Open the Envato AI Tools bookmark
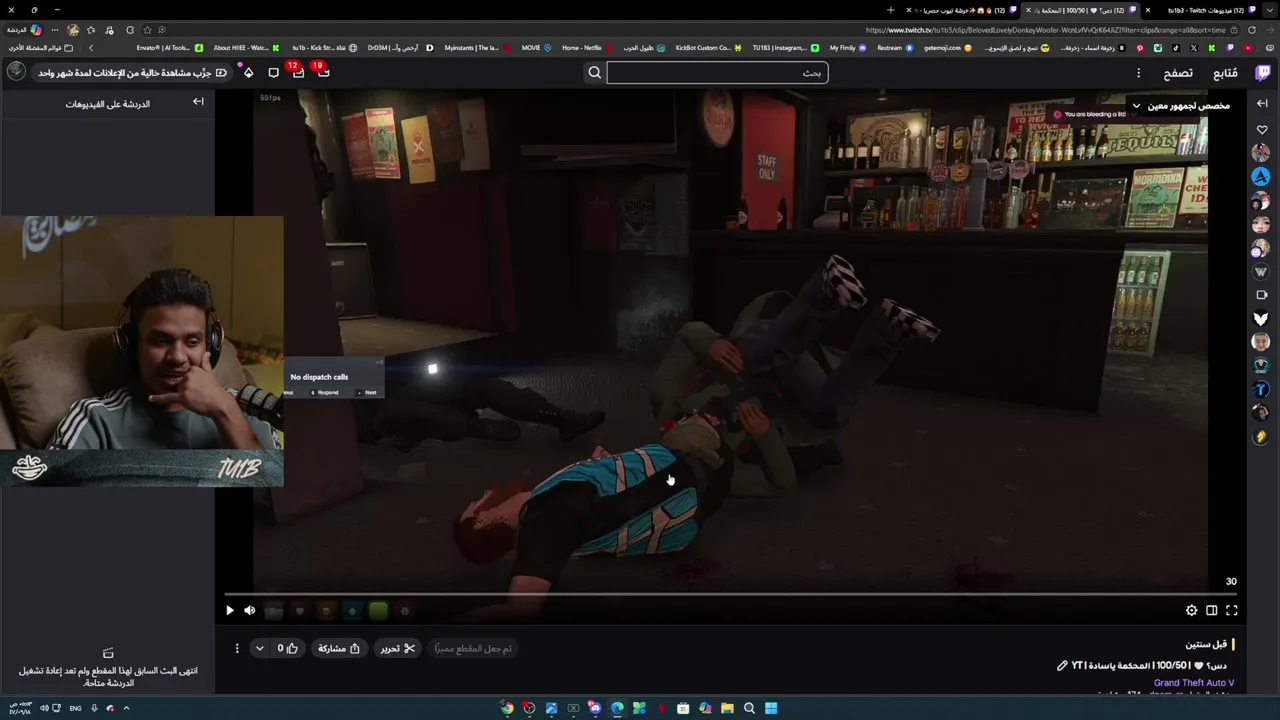The image size is (1280, 720). pos(169,48)
